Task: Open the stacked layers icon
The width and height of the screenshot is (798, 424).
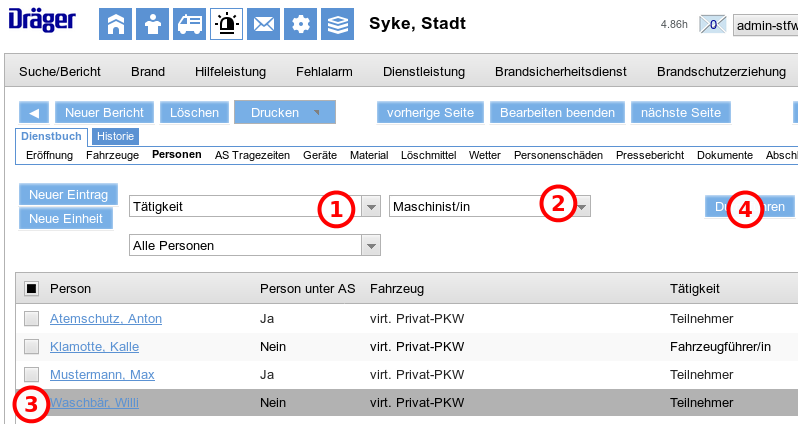Action: pos(338,24)
